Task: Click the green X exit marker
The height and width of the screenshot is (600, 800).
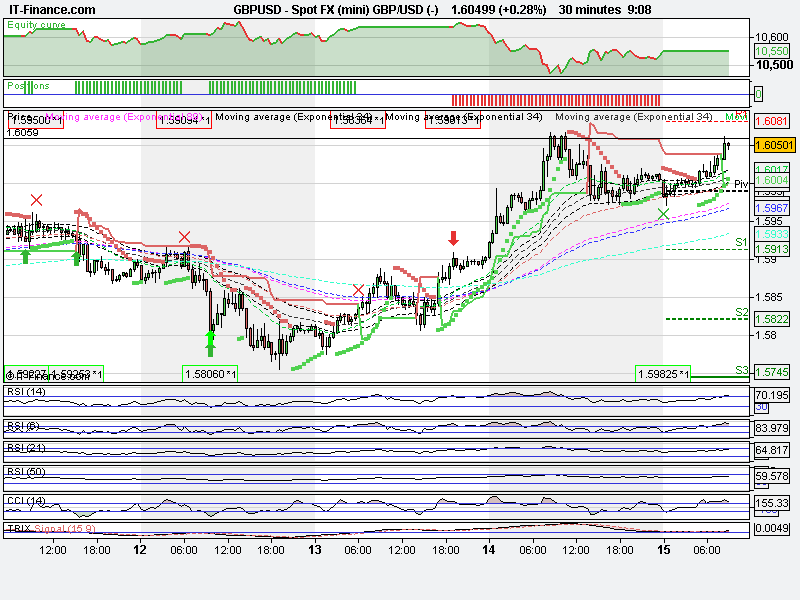Action: coord(664,214)
